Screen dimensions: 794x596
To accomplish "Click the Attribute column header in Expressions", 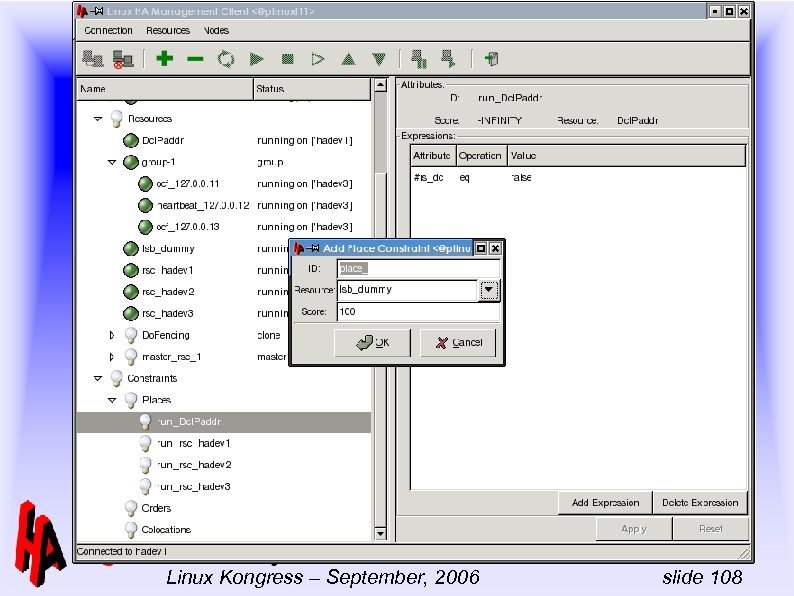I will (x=433, y=156).
